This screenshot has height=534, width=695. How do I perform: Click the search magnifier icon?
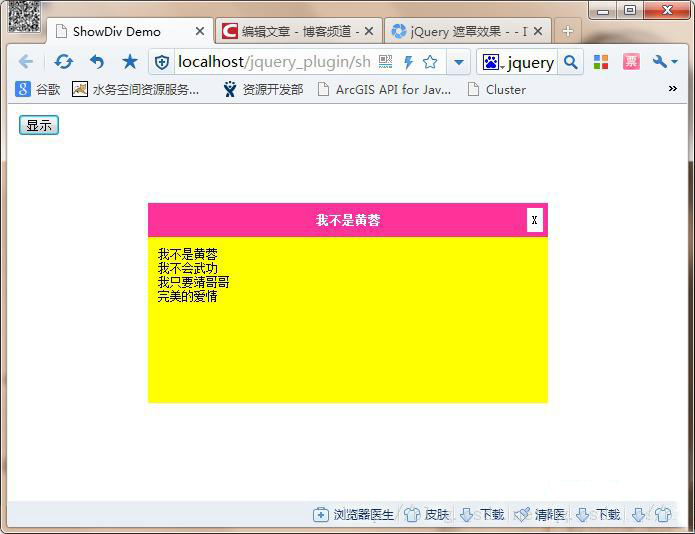(x=570, y=62)
